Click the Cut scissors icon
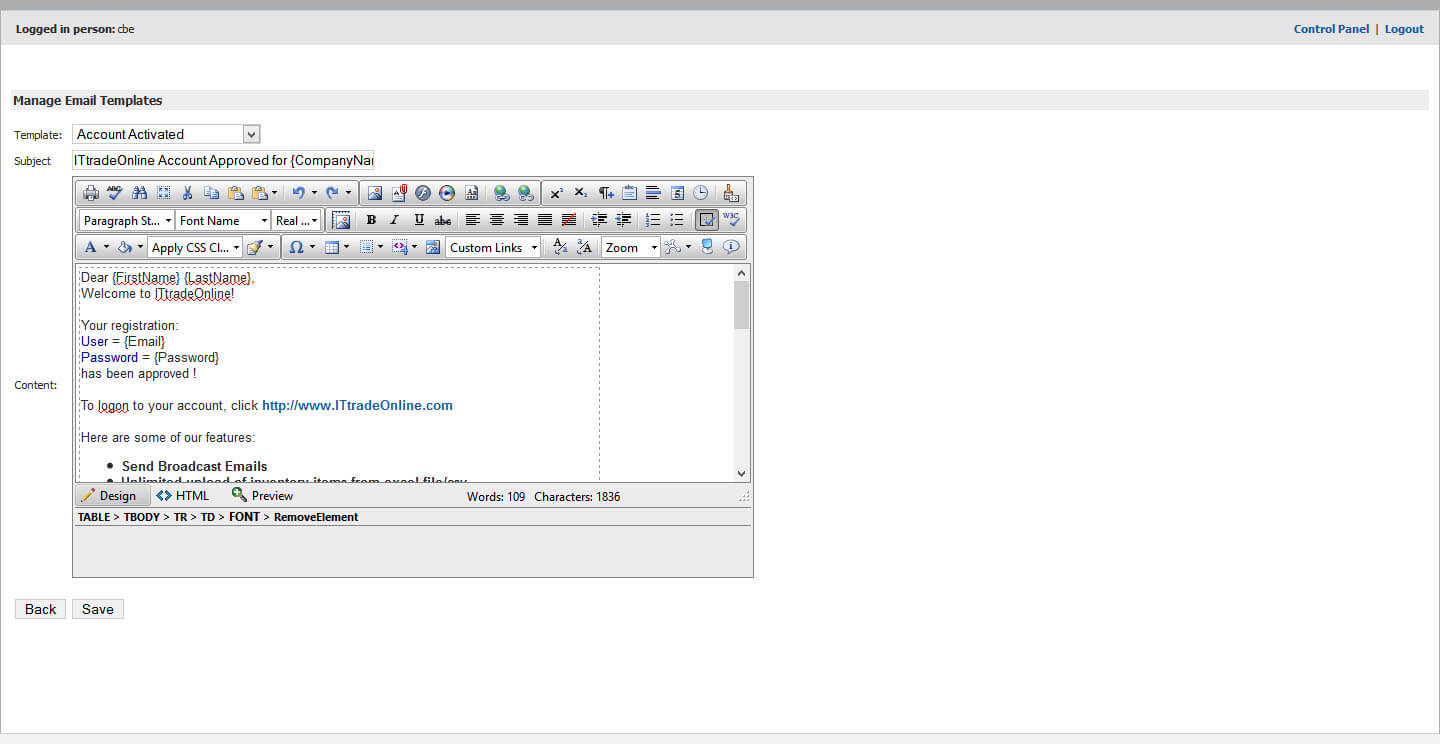 click(187, 193)
